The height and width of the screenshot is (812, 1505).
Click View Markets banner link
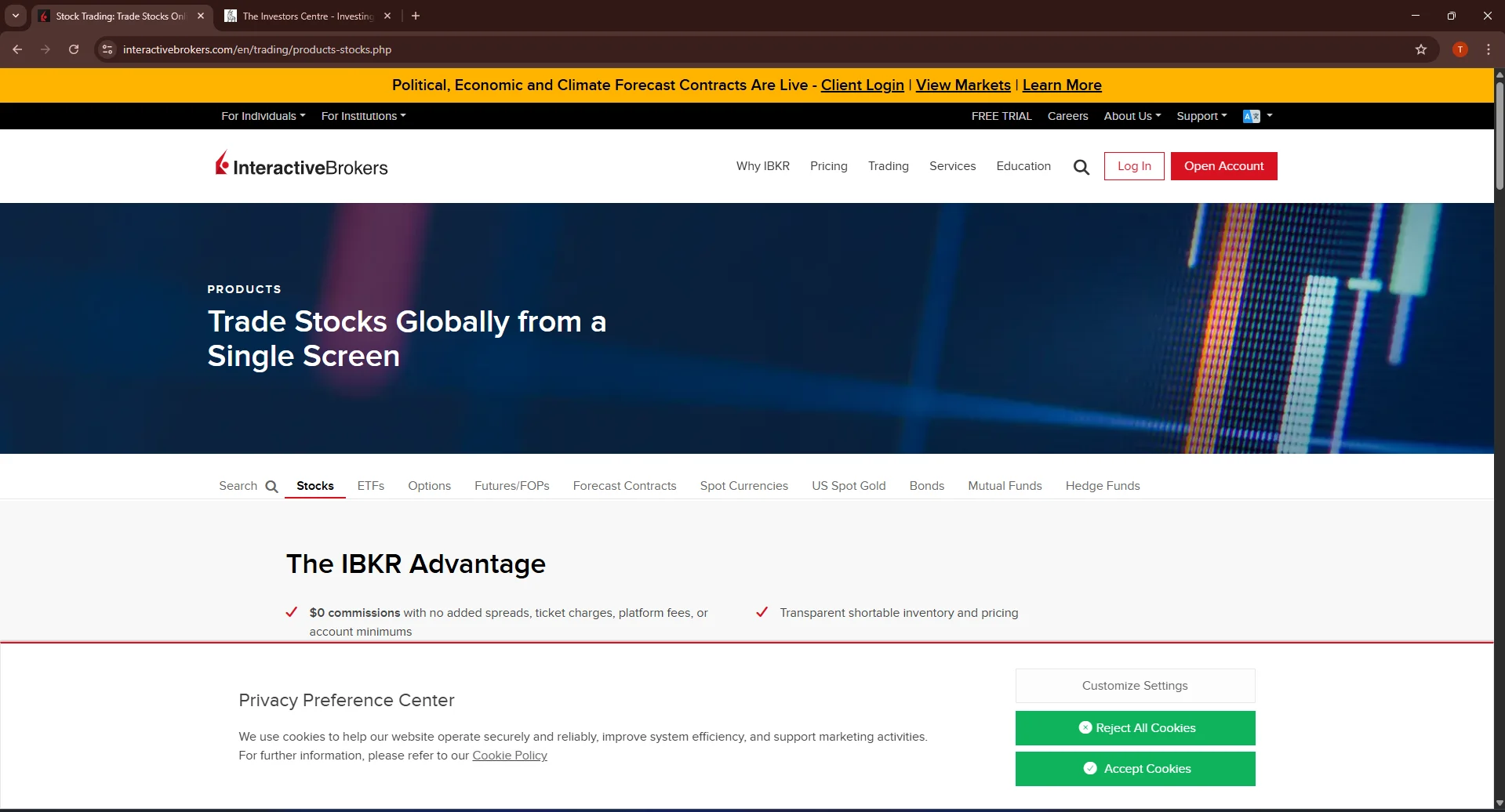pyautogui.click(x=963, y=85)
